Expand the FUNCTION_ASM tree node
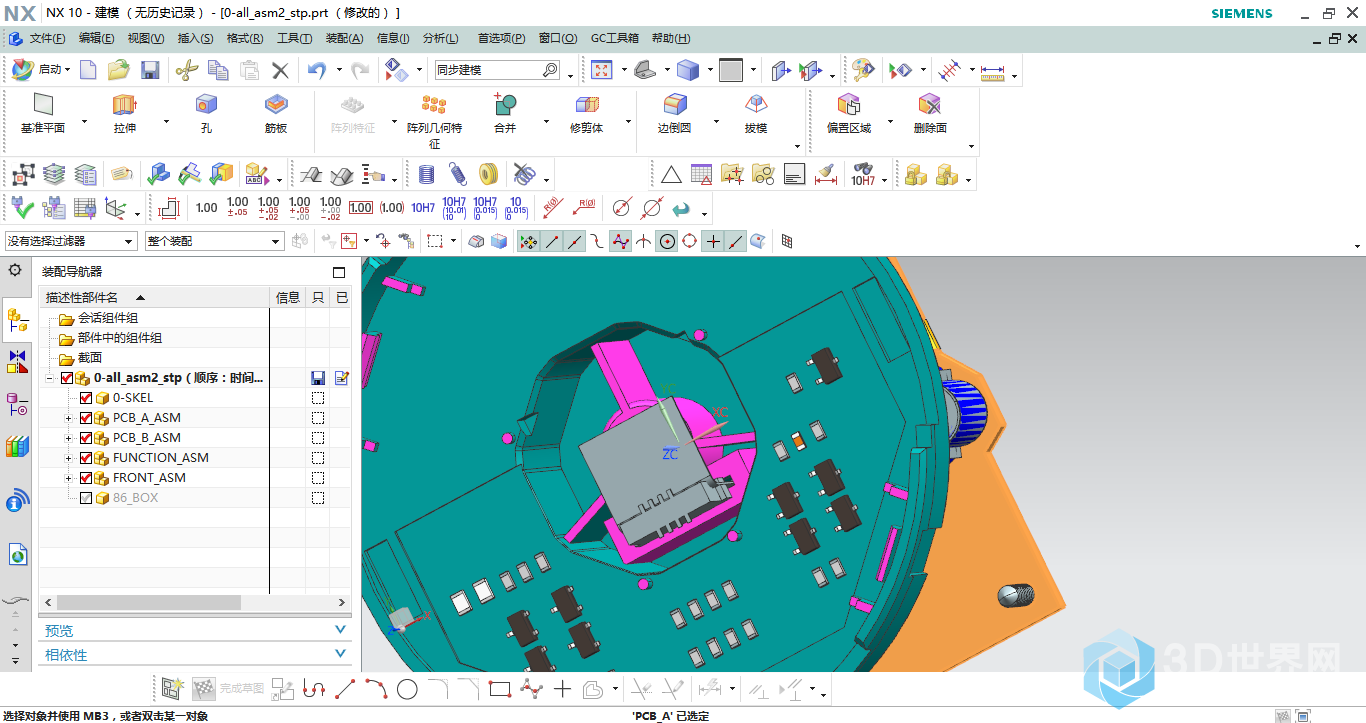The width and height of the screenshot is (1366, 723). coord(68,458)
